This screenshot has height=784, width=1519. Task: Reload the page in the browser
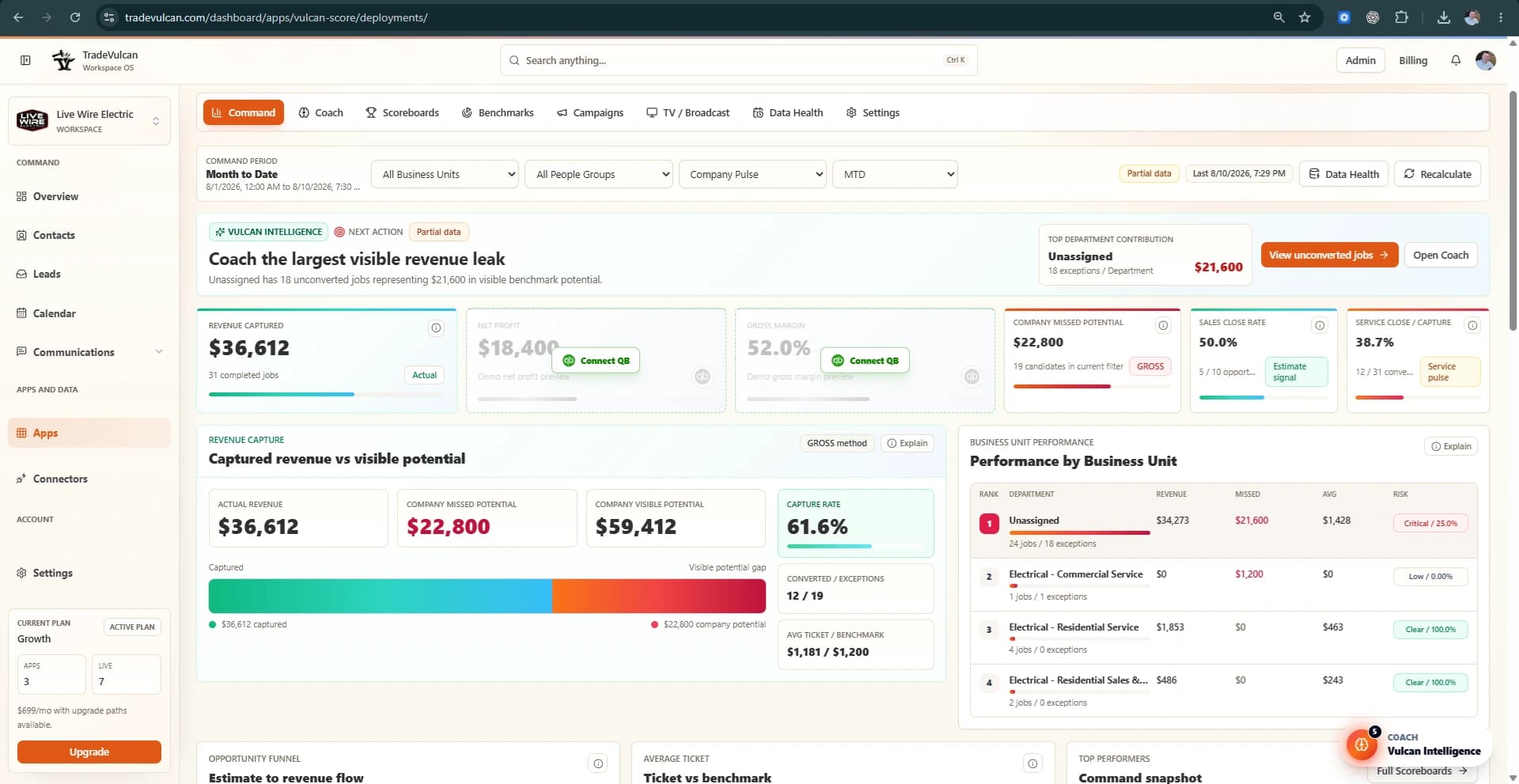click(x=75, y=17)
